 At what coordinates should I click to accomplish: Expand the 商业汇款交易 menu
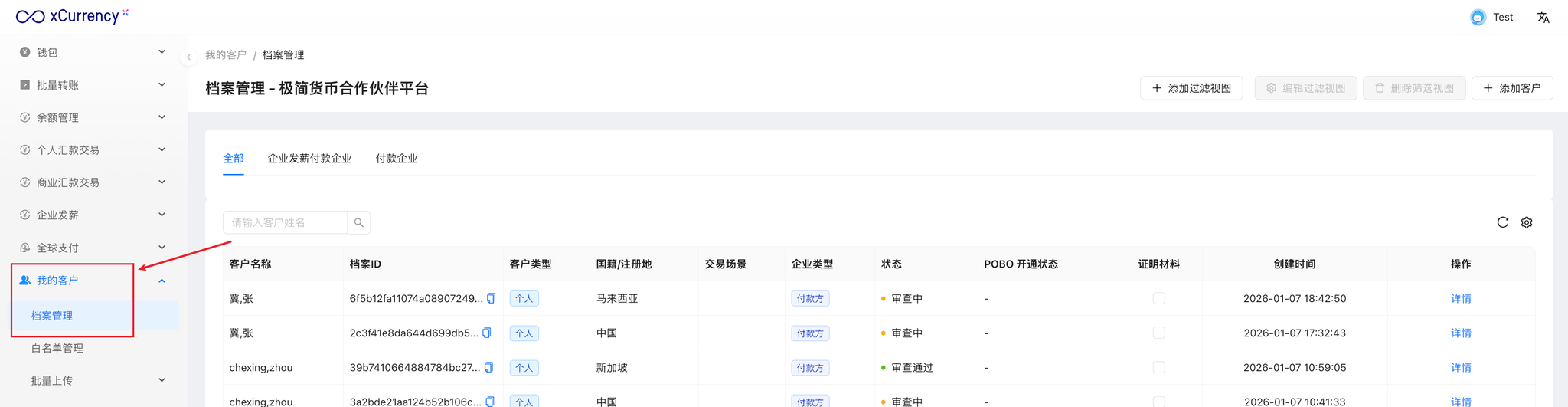(x=162, y=182)
